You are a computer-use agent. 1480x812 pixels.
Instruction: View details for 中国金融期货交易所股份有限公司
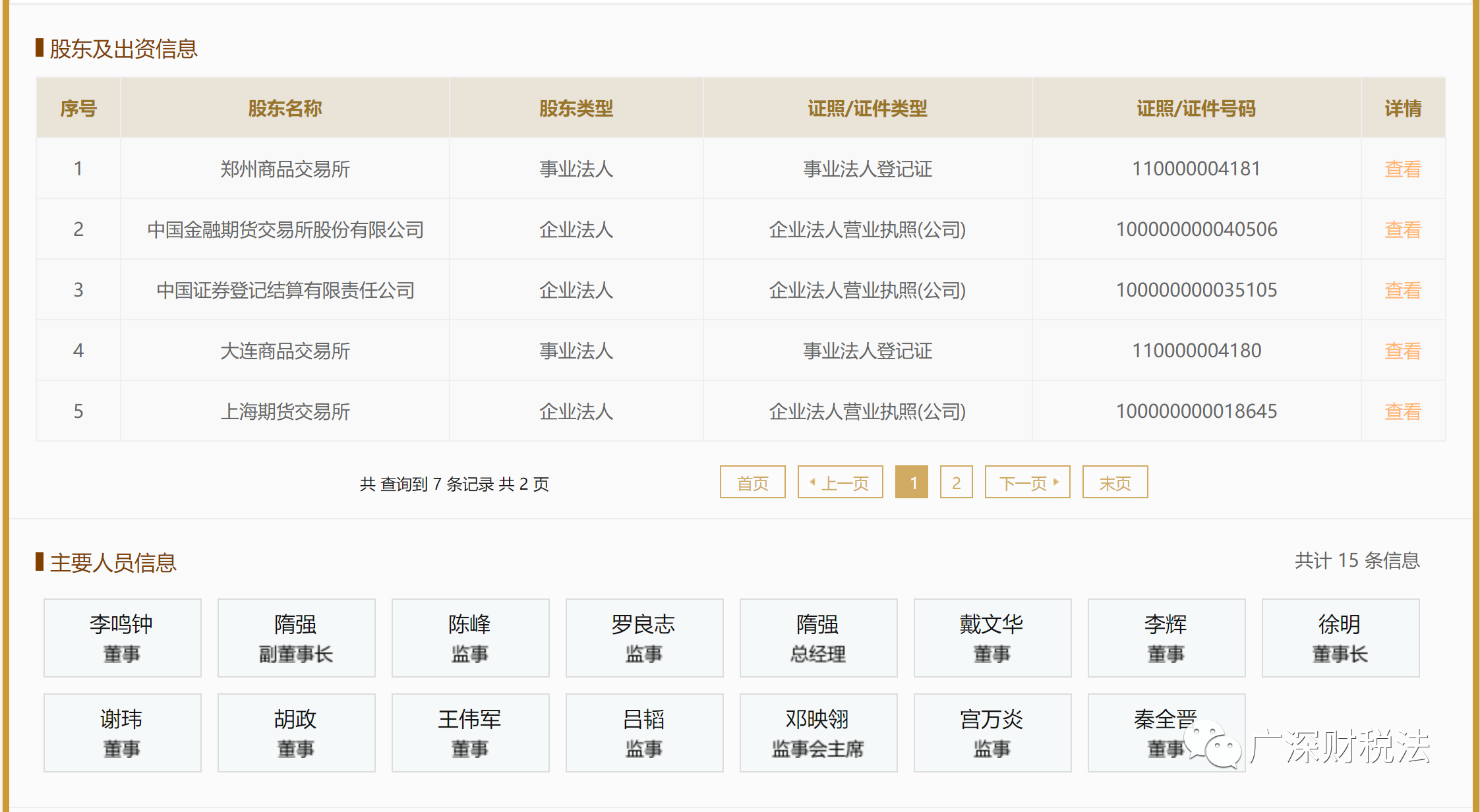pos(1402,230)
